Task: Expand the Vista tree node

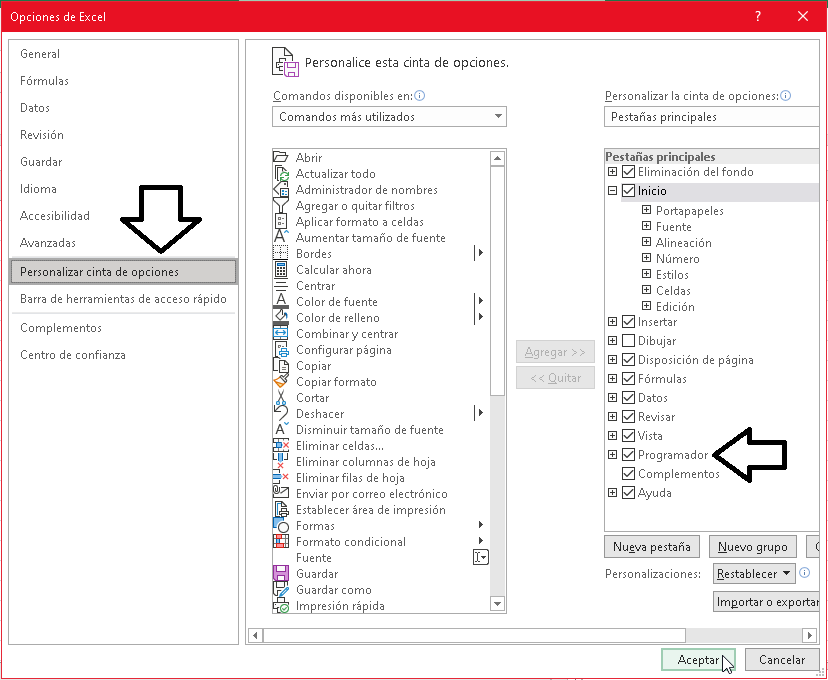Action: pos(613,436)
